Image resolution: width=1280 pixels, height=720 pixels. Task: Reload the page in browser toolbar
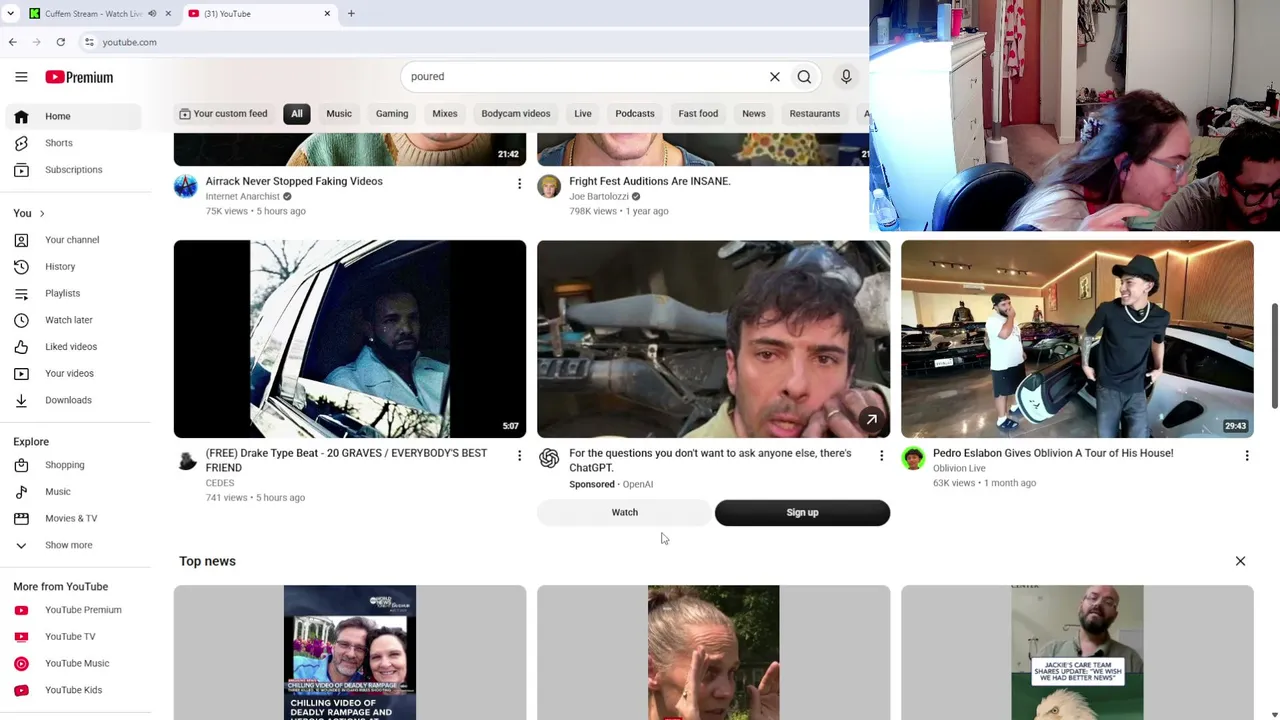coord(61,42)
